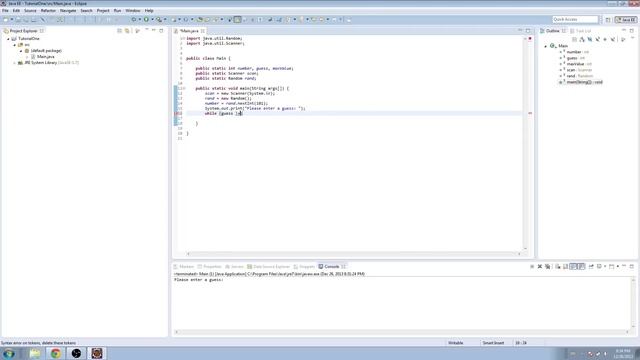The height and width of the screenshot is (360, 640).
Task: Collapse the default package node
Action: tap(21, 51)
